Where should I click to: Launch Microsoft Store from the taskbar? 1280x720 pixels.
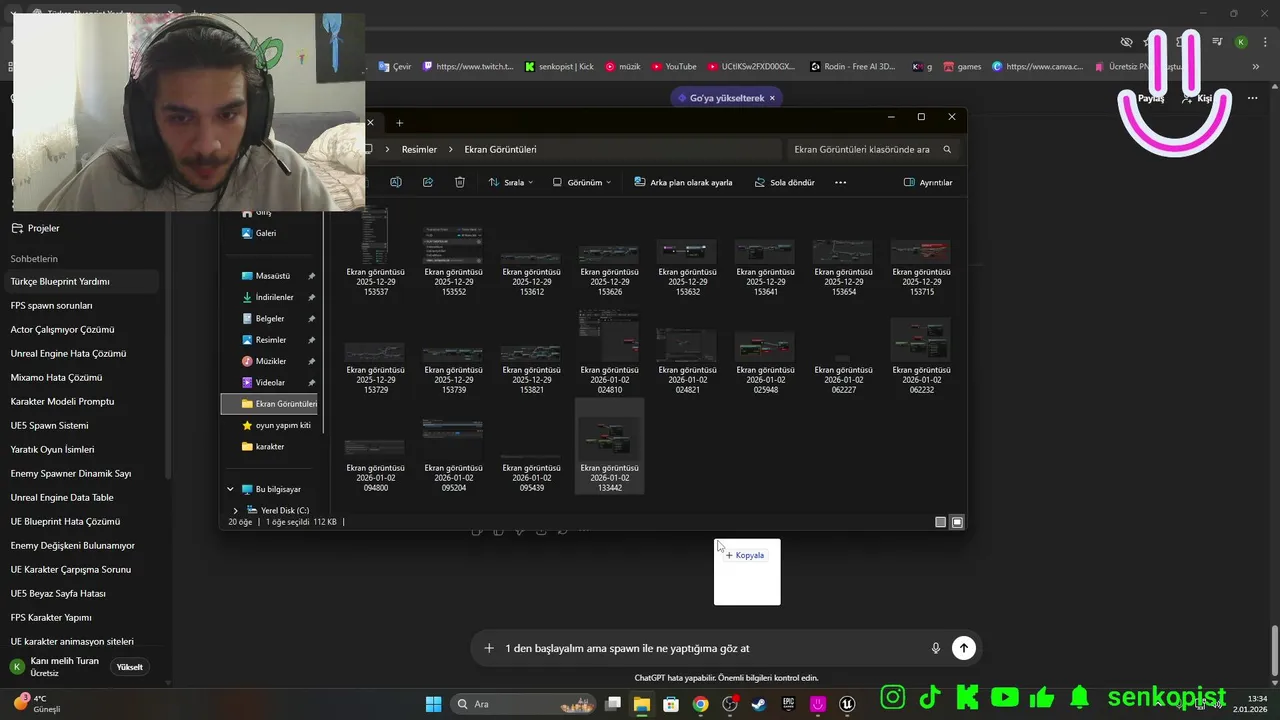point(671,704)
